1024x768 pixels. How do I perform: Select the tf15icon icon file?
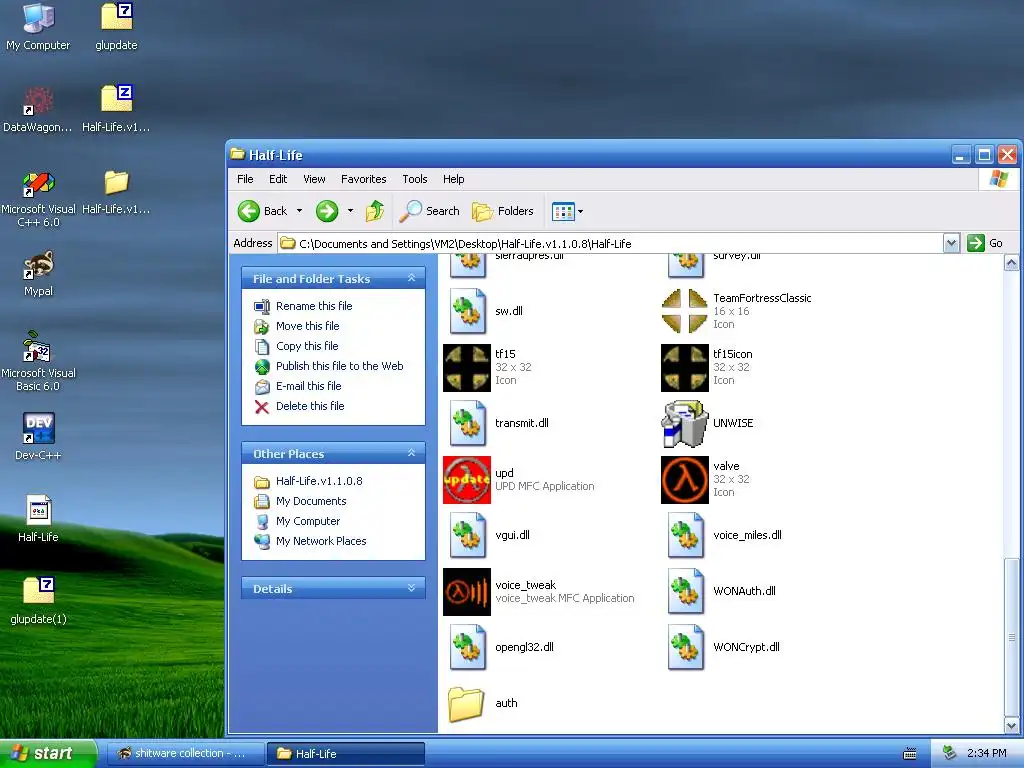(x=684, y=368)
